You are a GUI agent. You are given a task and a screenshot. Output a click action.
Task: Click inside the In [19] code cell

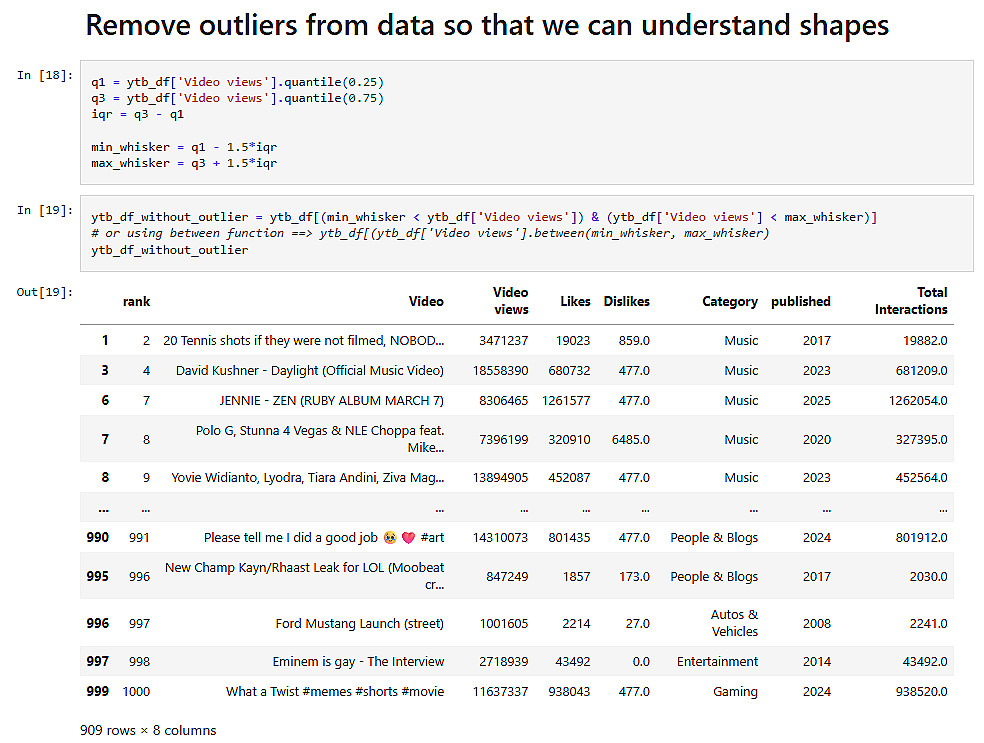click(x=526, y=233)
